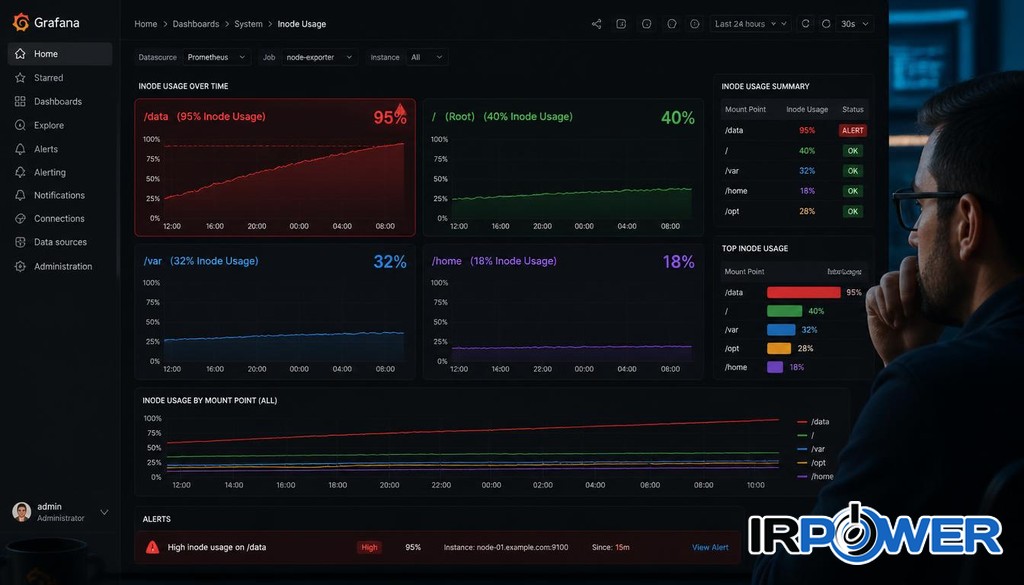Open the Job node-exporter dropdown
The height and width of the screenshot is (585, 1024).
(x=319, y=57)
